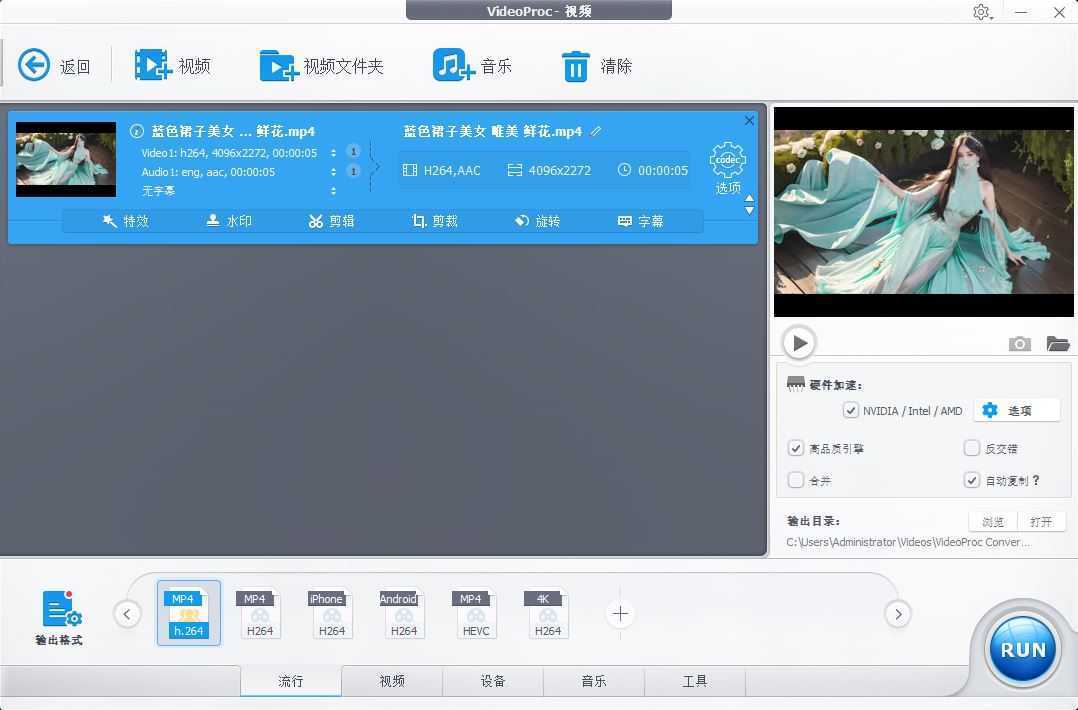This screenshot has height=710, width=1078.
Task: Open the 特效 (effects) editing panel
Action: (126, 221)
